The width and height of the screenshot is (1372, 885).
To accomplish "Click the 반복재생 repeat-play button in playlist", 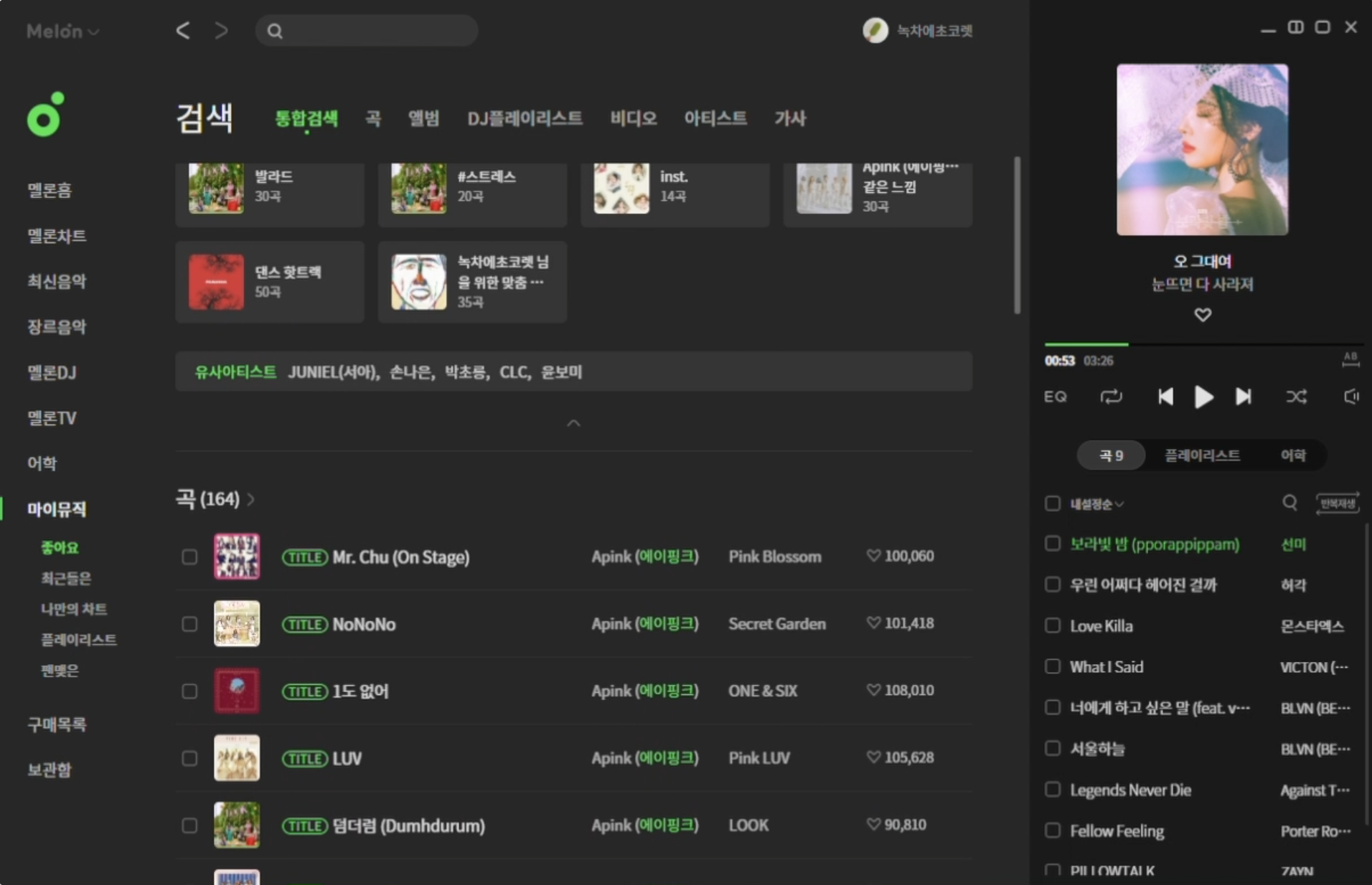I will coord(1338,503).
